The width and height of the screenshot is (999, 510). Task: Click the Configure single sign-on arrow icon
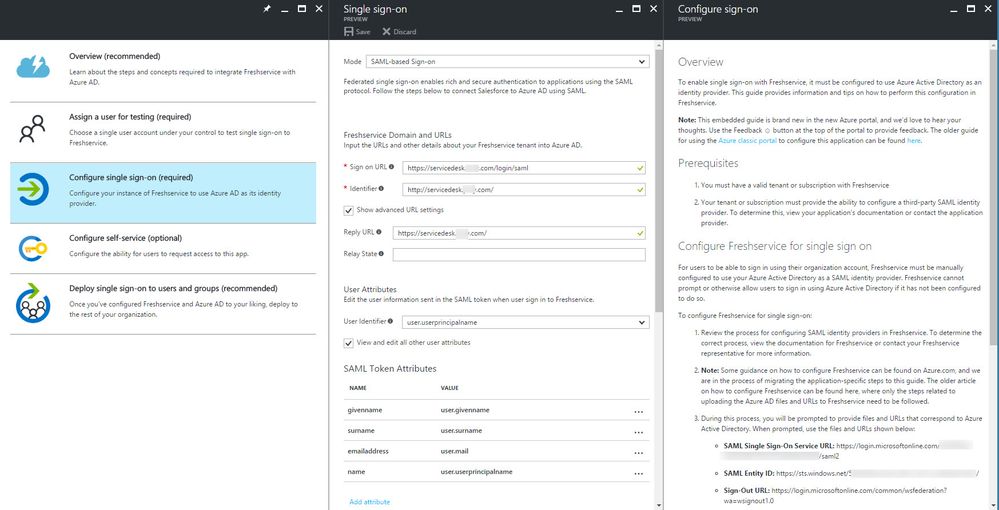point(32,189)
